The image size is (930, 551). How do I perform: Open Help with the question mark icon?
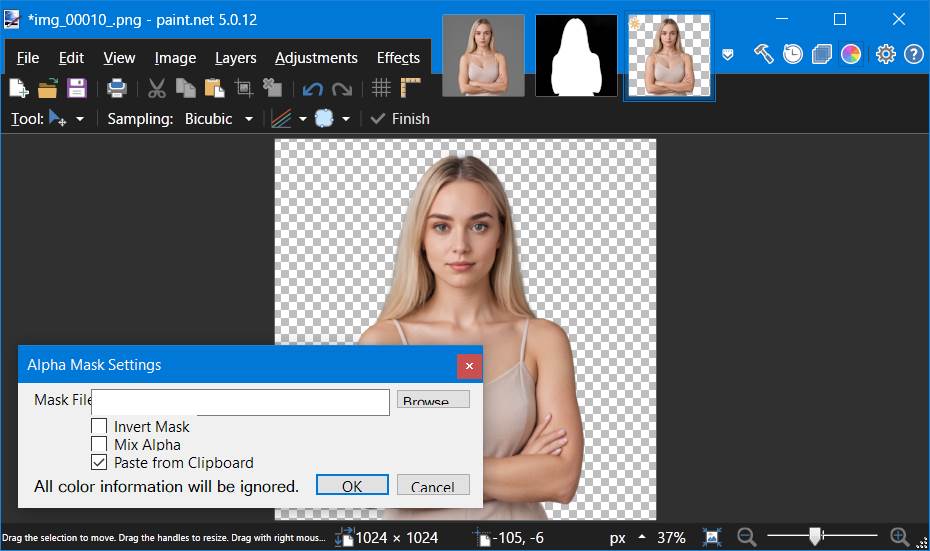914,54
